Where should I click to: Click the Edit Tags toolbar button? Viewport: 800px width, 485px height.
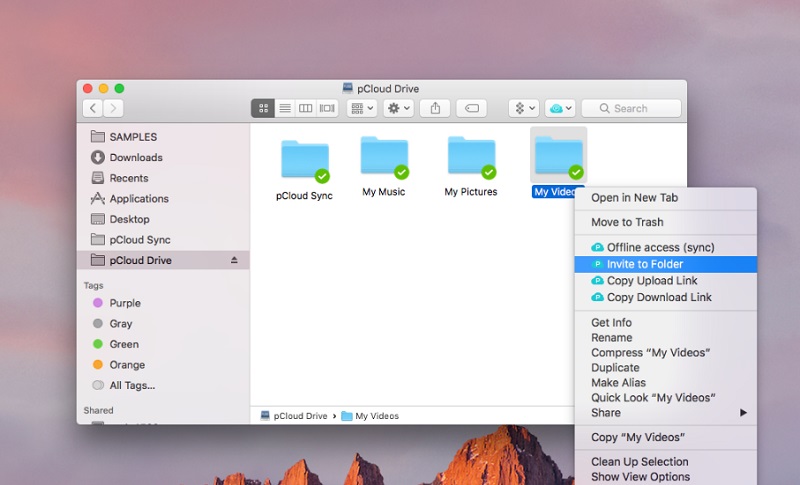pyautogui.click(x=471, y=108)
